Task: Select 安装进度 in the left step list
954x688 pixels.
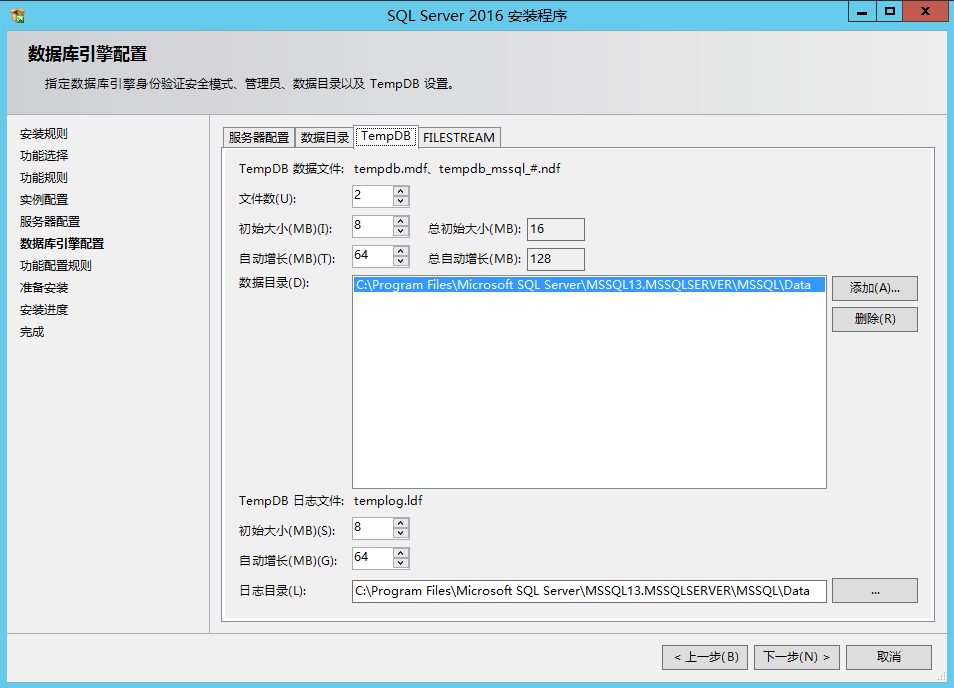Action: point(44,310)
